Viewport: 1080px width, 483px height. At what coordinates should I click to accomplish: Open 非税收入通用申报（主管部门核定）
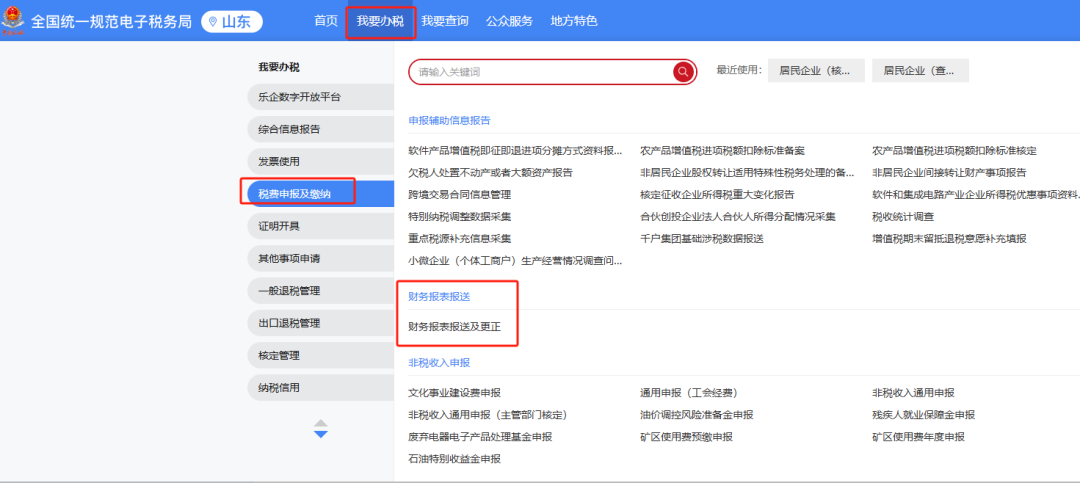[488, 415]
